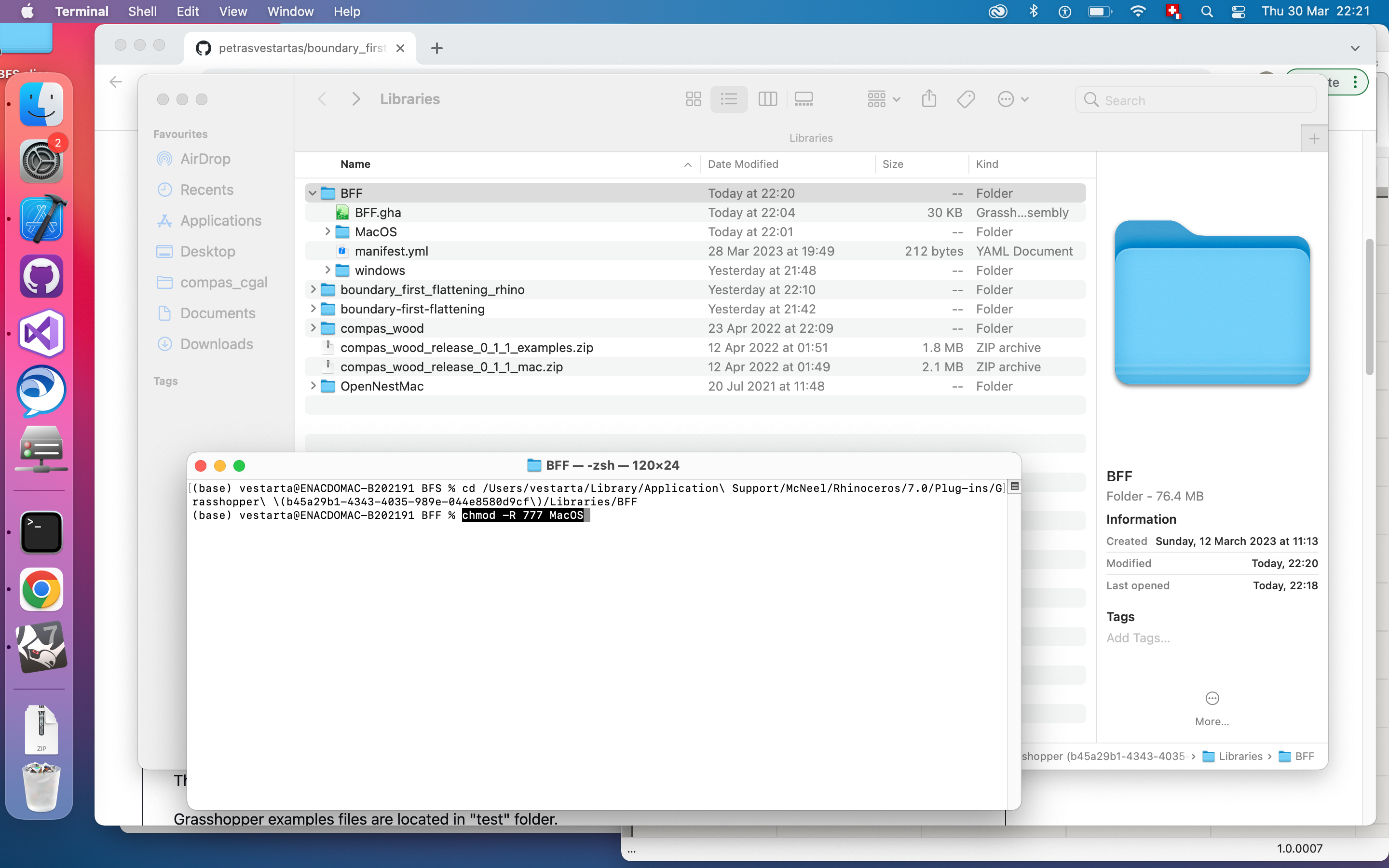Open Xcode from the Dock
The image size is (1389, 868).
(42, 219)
